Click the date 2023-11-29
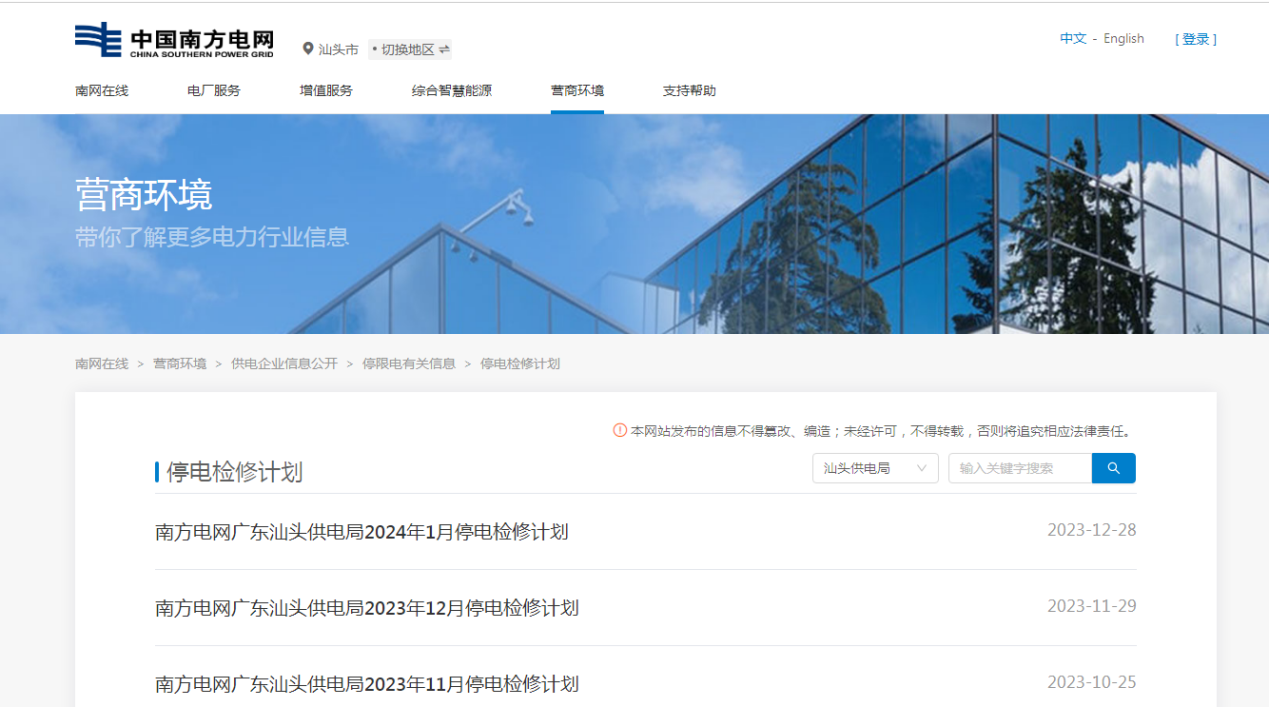The image size is (1269, 707). point(1092,606)
